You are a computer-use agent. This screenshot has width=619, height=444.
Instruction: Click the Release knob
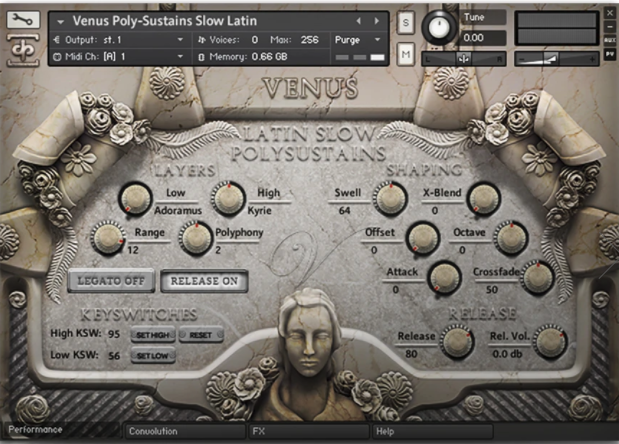[x=457, y=342]
